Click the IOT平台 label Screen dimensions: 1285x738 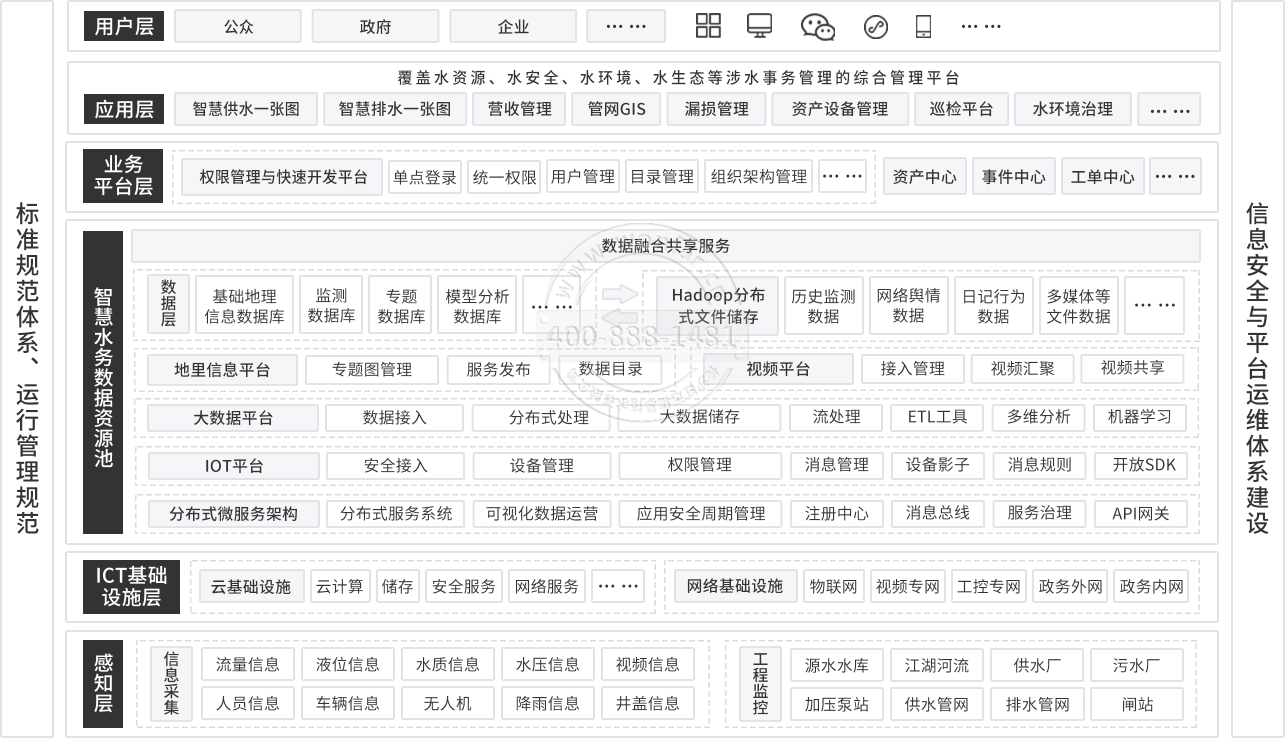coord(233,465)
